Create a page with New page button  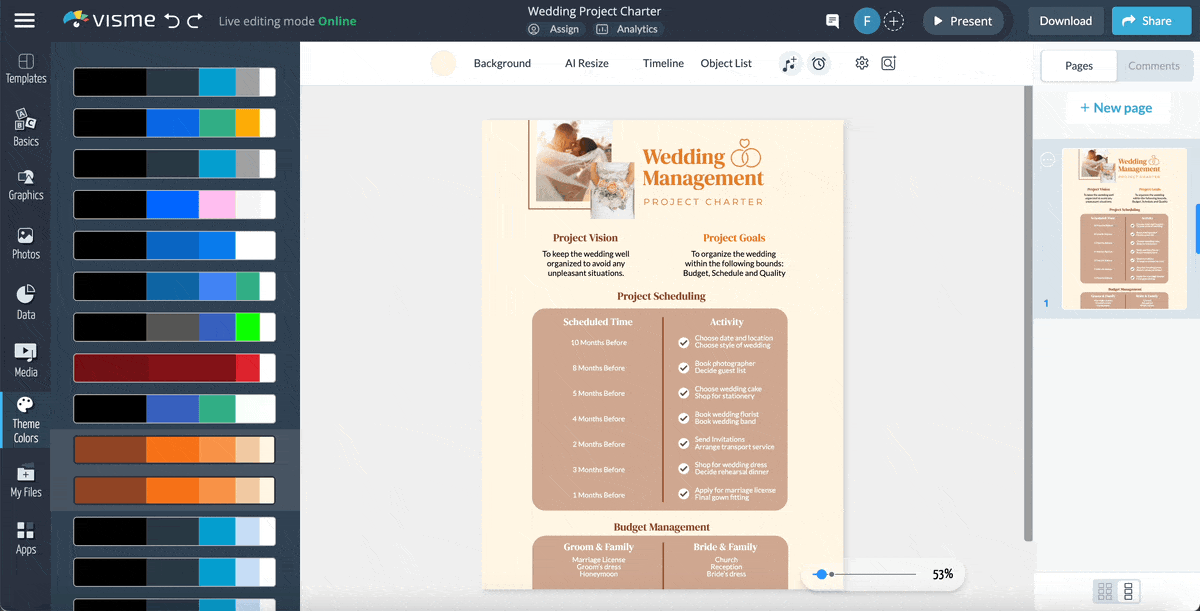pos(1117,107)
